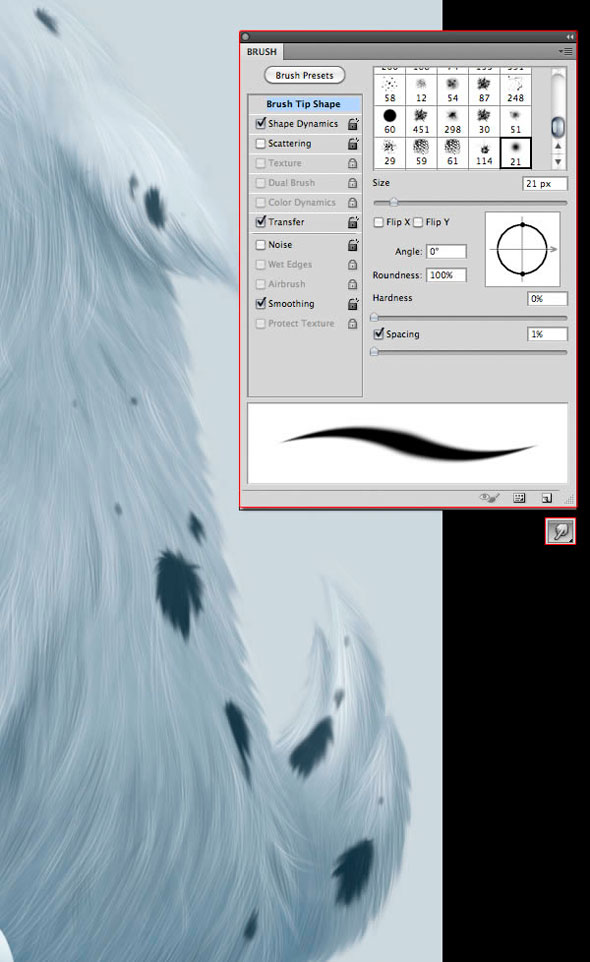The width and height of the screenshot is (590, 962).
Task: Toggle brush preview eye icon
Action: point(489,498)
